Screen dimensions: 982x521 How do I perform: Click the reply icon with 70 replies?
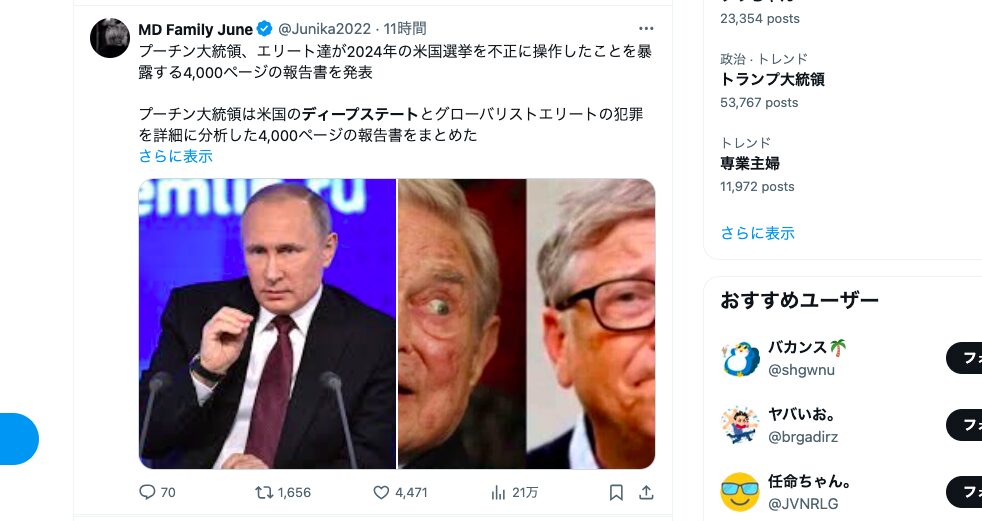pos(147,492)
